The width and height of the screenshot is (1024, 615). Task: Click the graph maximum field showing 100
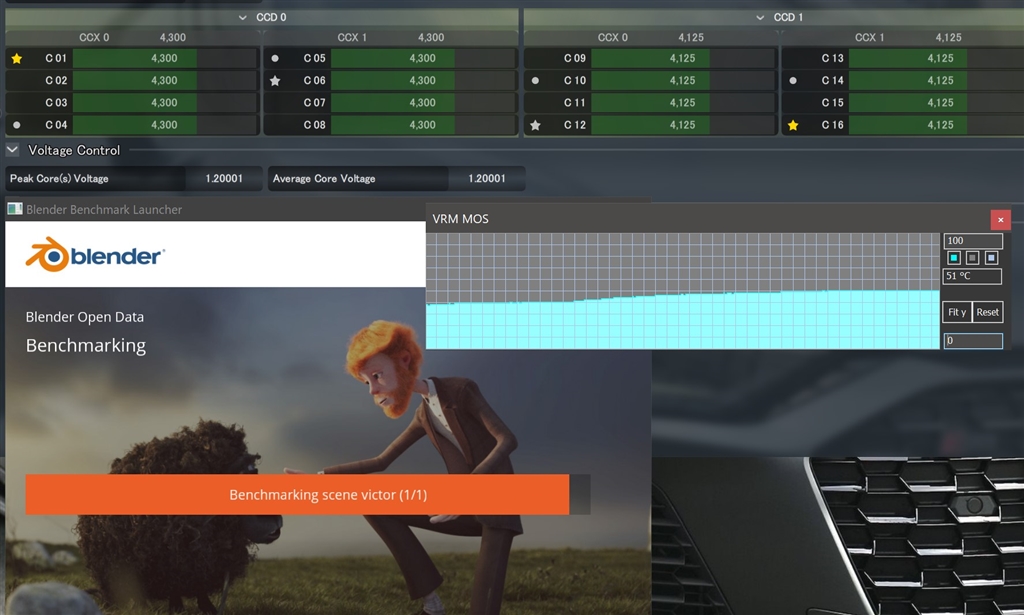tap(973, 241)
